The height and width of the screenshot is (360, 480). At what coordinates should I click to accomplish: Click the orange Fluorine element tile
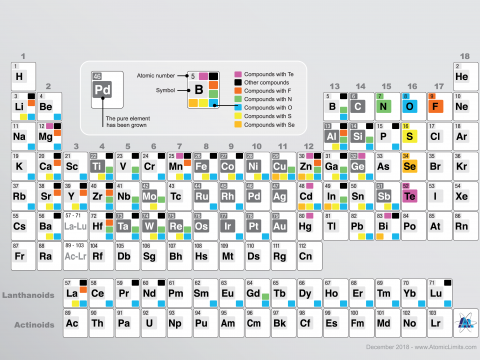point(440,107)
